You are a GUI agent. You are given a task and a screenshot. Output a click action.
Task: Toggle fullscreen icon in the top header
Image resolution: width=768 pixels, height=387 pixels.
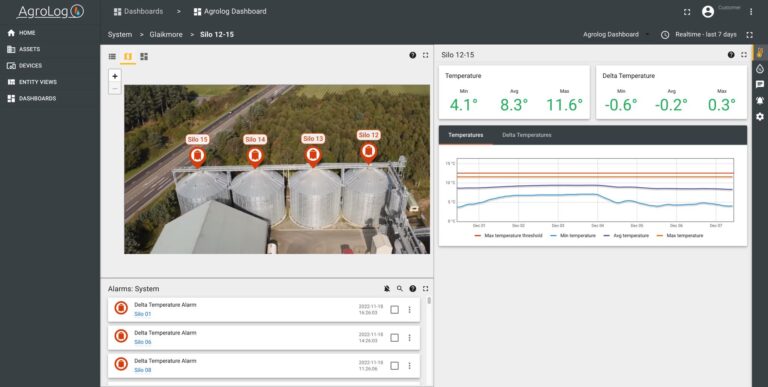(x=687, y=12)
